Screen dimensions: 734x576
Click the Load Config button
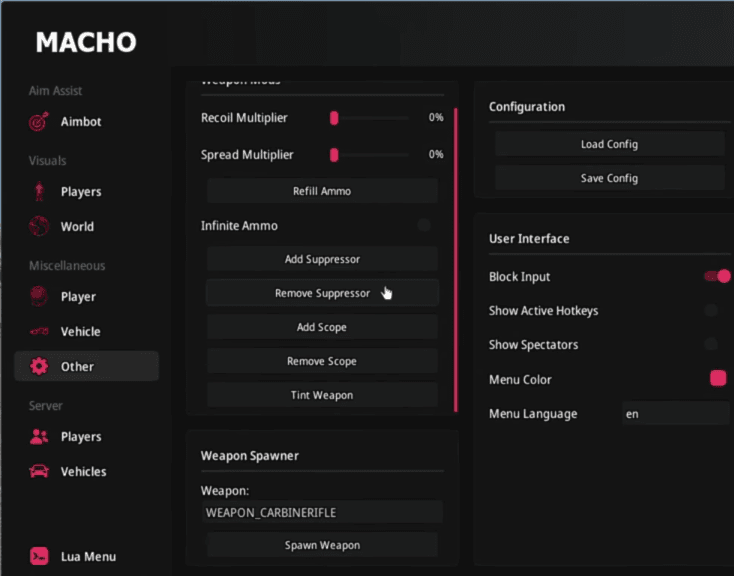click(609, 144)
